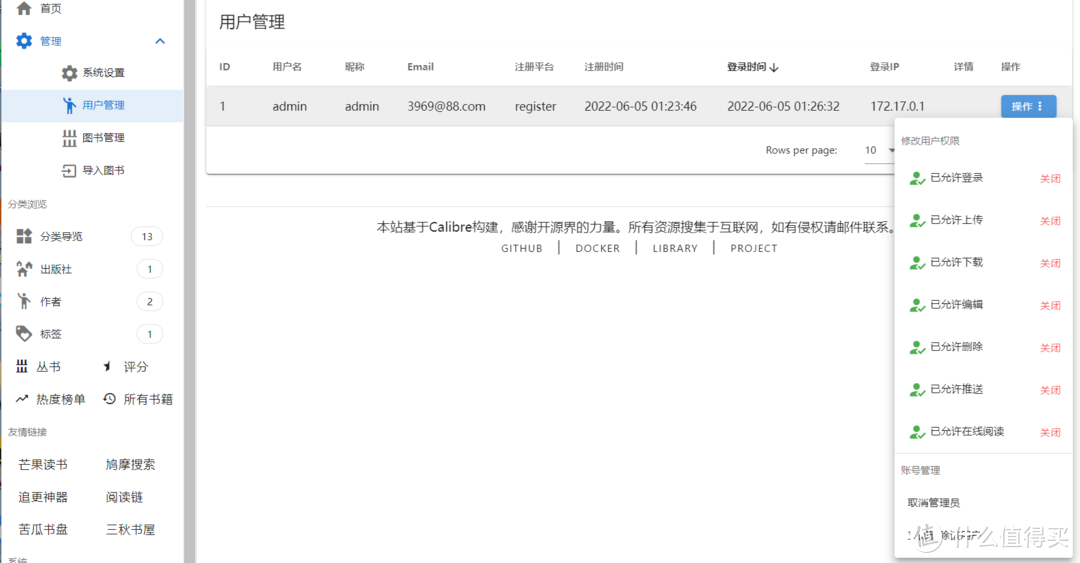
Task: Open the GITHUB footer link
Action: (x=521, y=248)
